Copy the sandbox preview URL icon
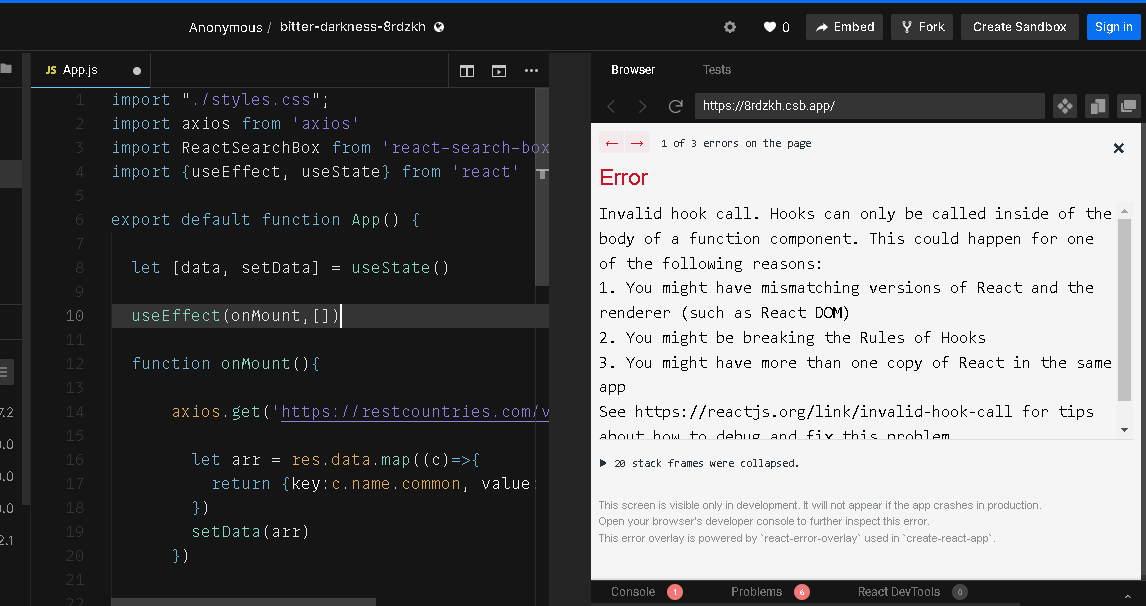The width and height of the screenshot is (1146, 606). (1096, 106)
